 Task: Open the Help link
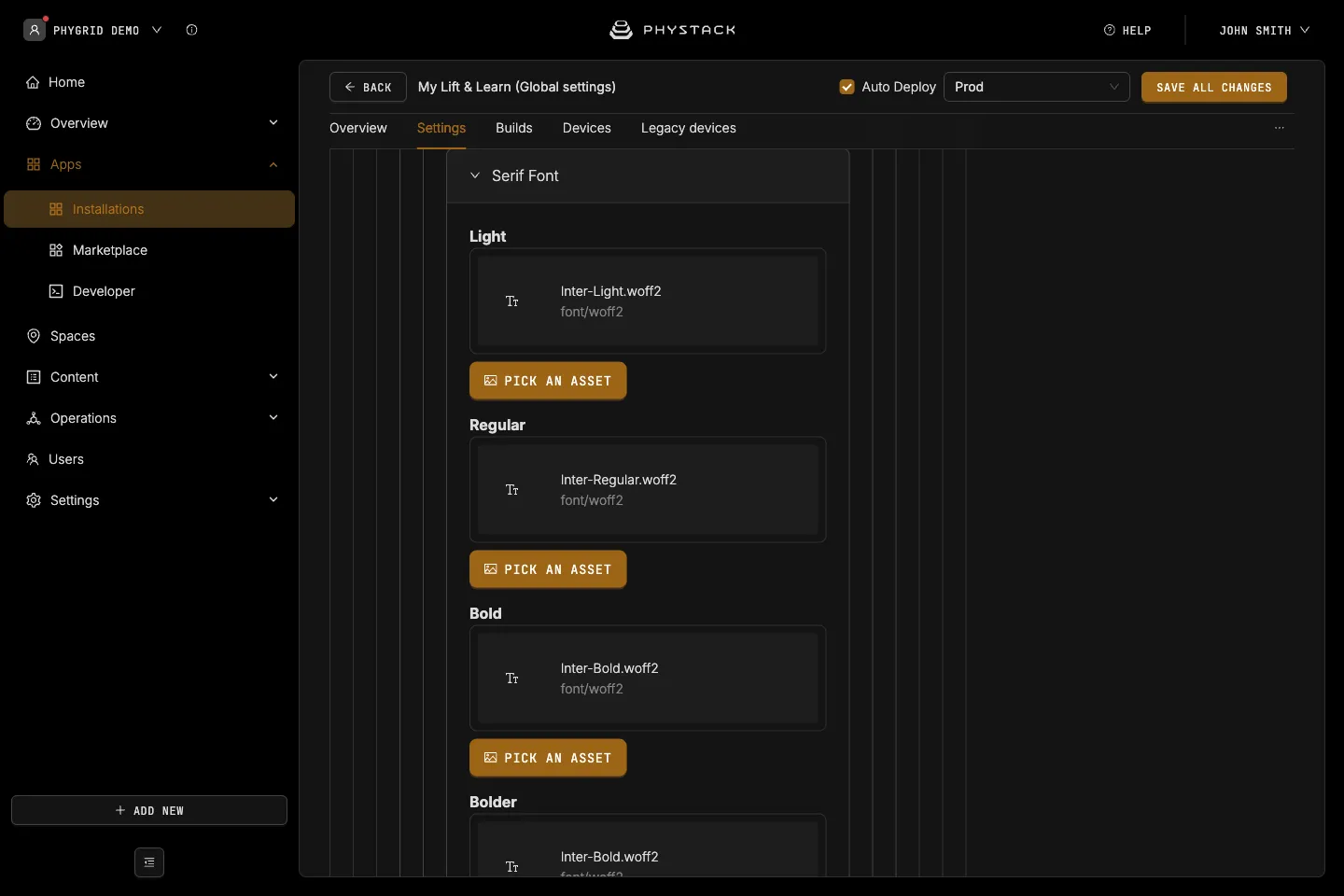pyautogui.click(x=1127, y=30)
